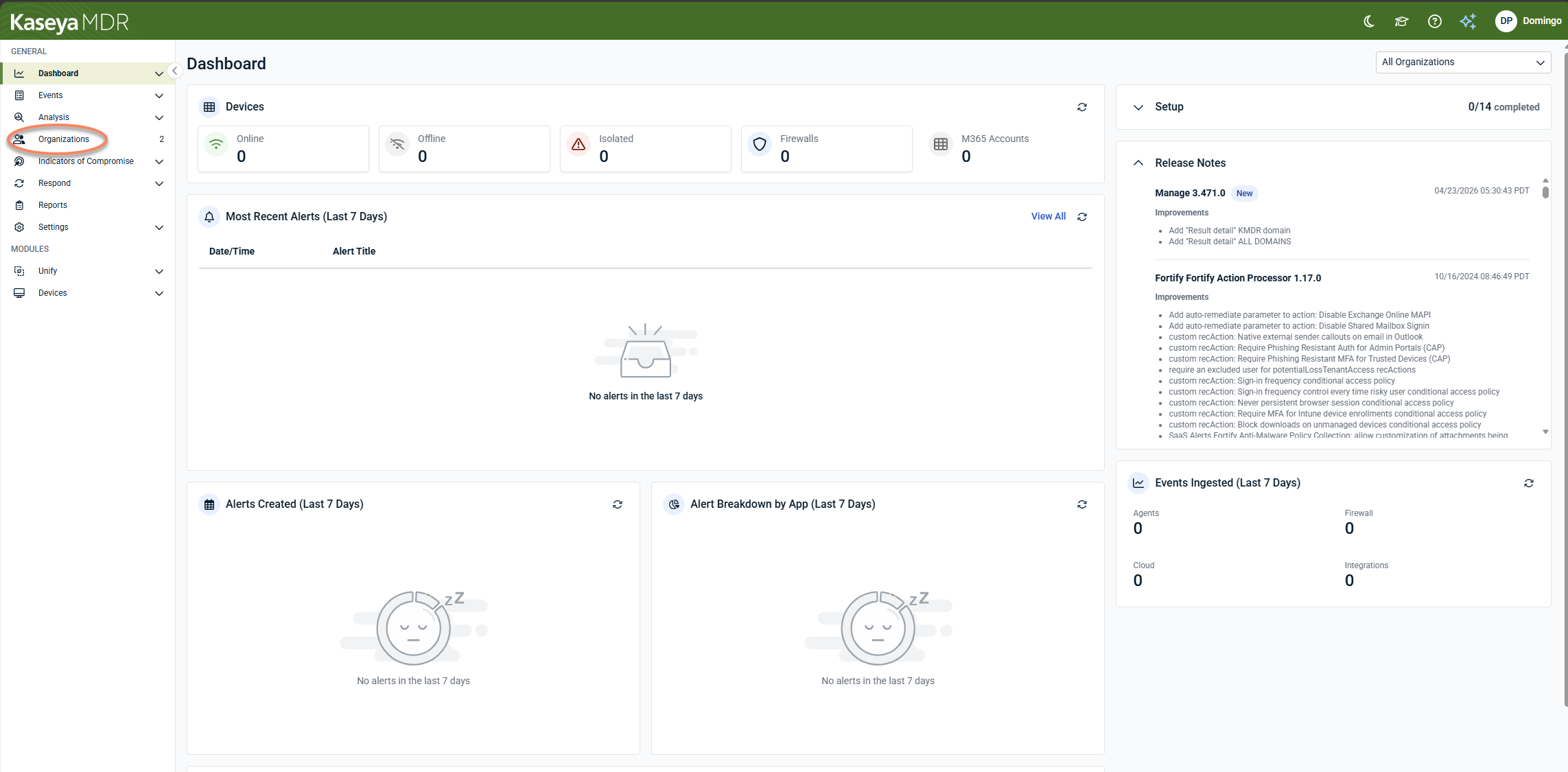Click the Unify module icon
Image resolution: width=1568 pixels, height=772 pixels.
click(19, 271)
